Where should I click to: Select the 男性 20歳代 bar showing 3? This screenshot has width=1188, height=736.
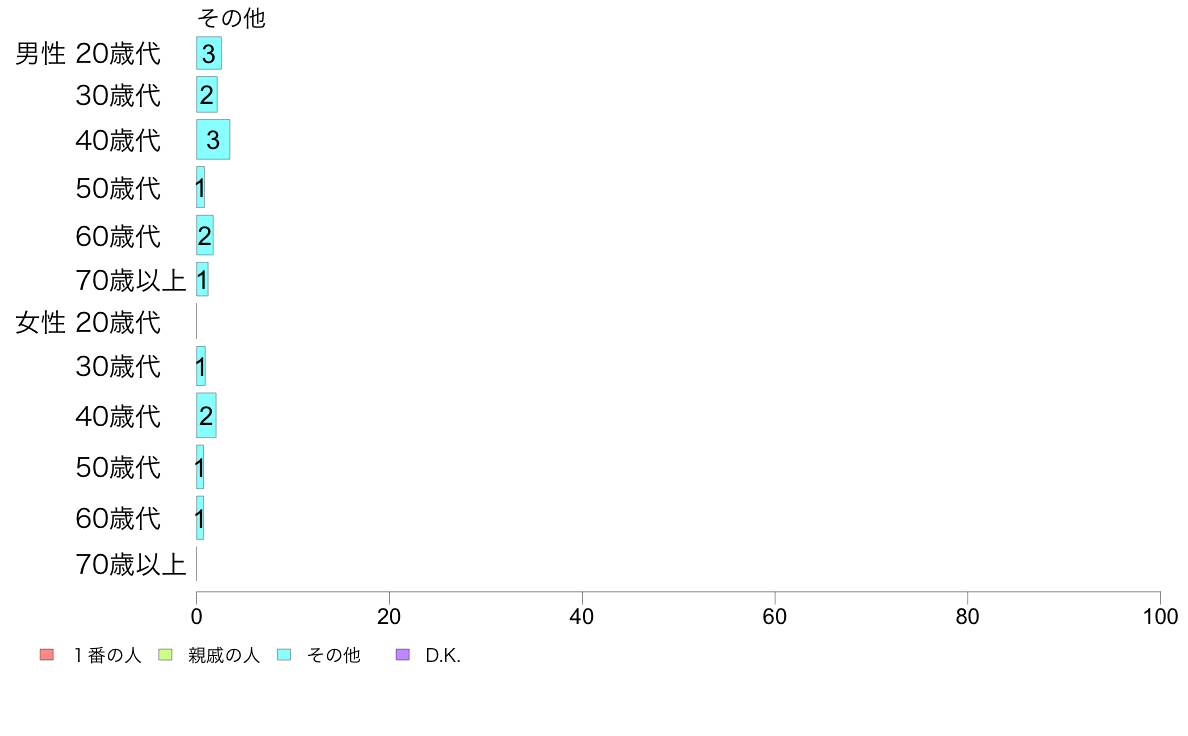coord(209,53)
